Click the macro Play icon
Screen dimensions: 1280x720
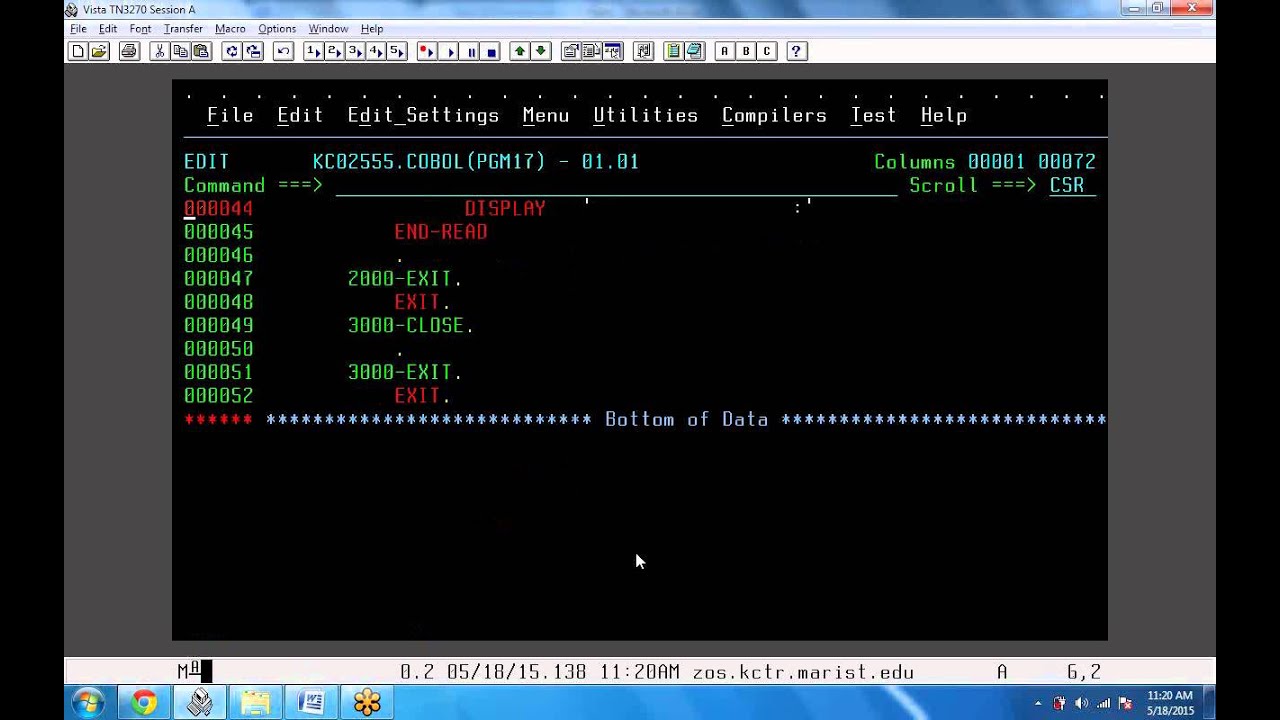click(449, 51)
